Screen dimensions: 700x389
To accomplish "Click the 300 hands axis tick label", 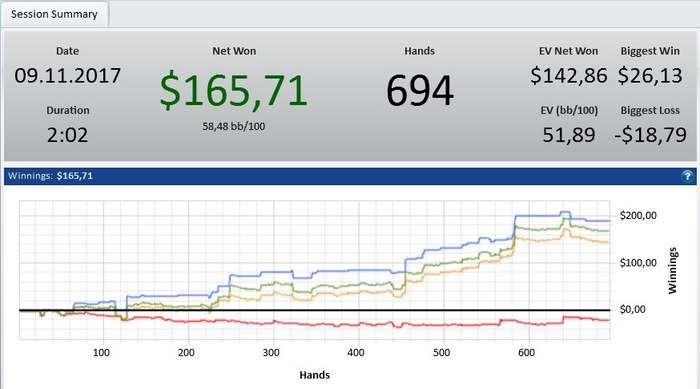I will click(x=271, y=353).
